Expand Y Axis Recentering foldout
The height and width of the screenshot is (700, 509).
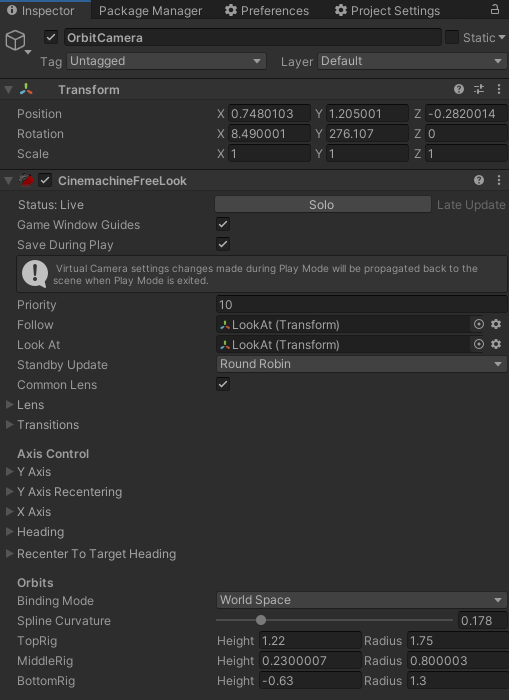(x=9, y=492)
